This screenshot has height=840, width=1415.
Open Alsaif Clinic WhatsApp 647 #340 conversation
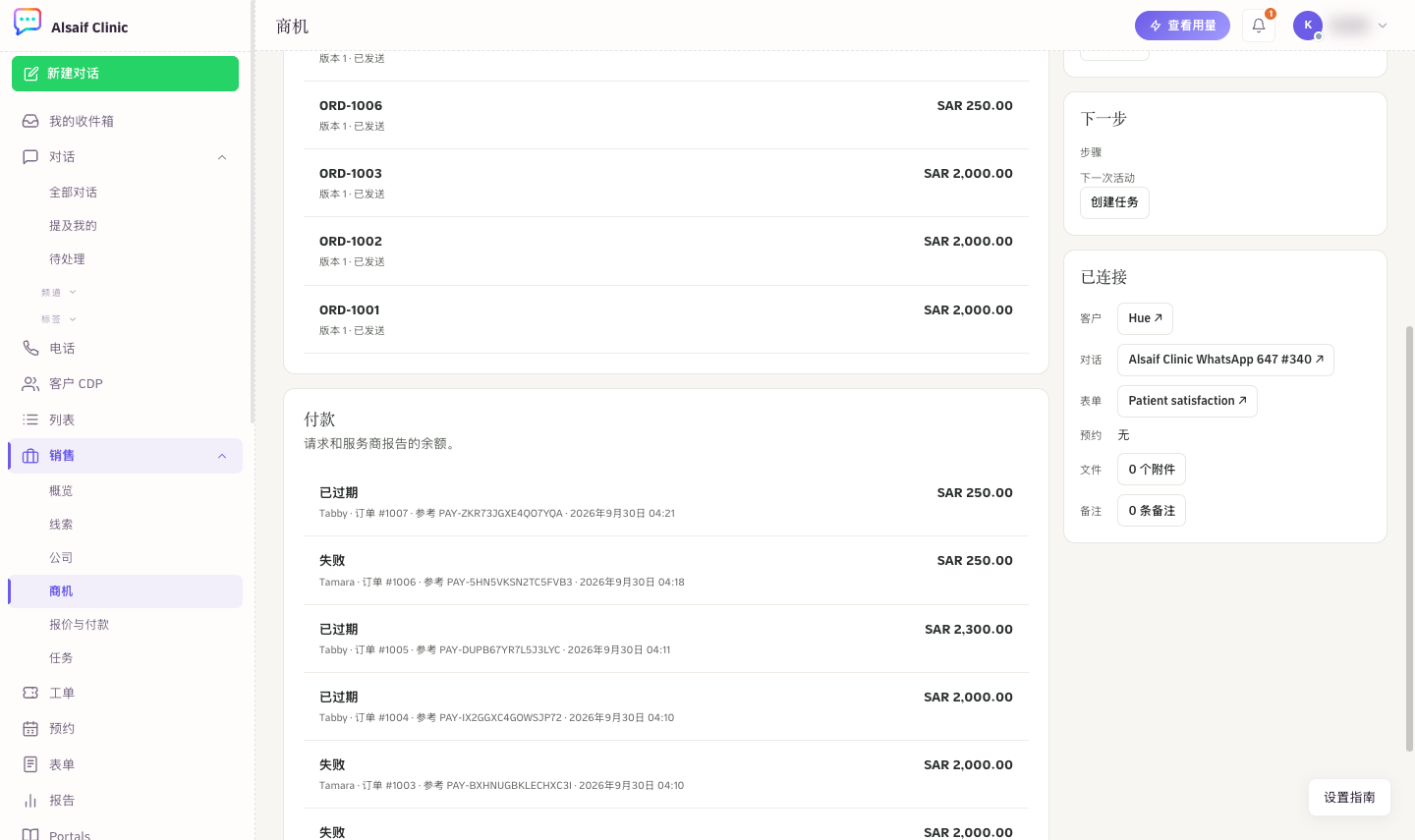(1225, 360)
